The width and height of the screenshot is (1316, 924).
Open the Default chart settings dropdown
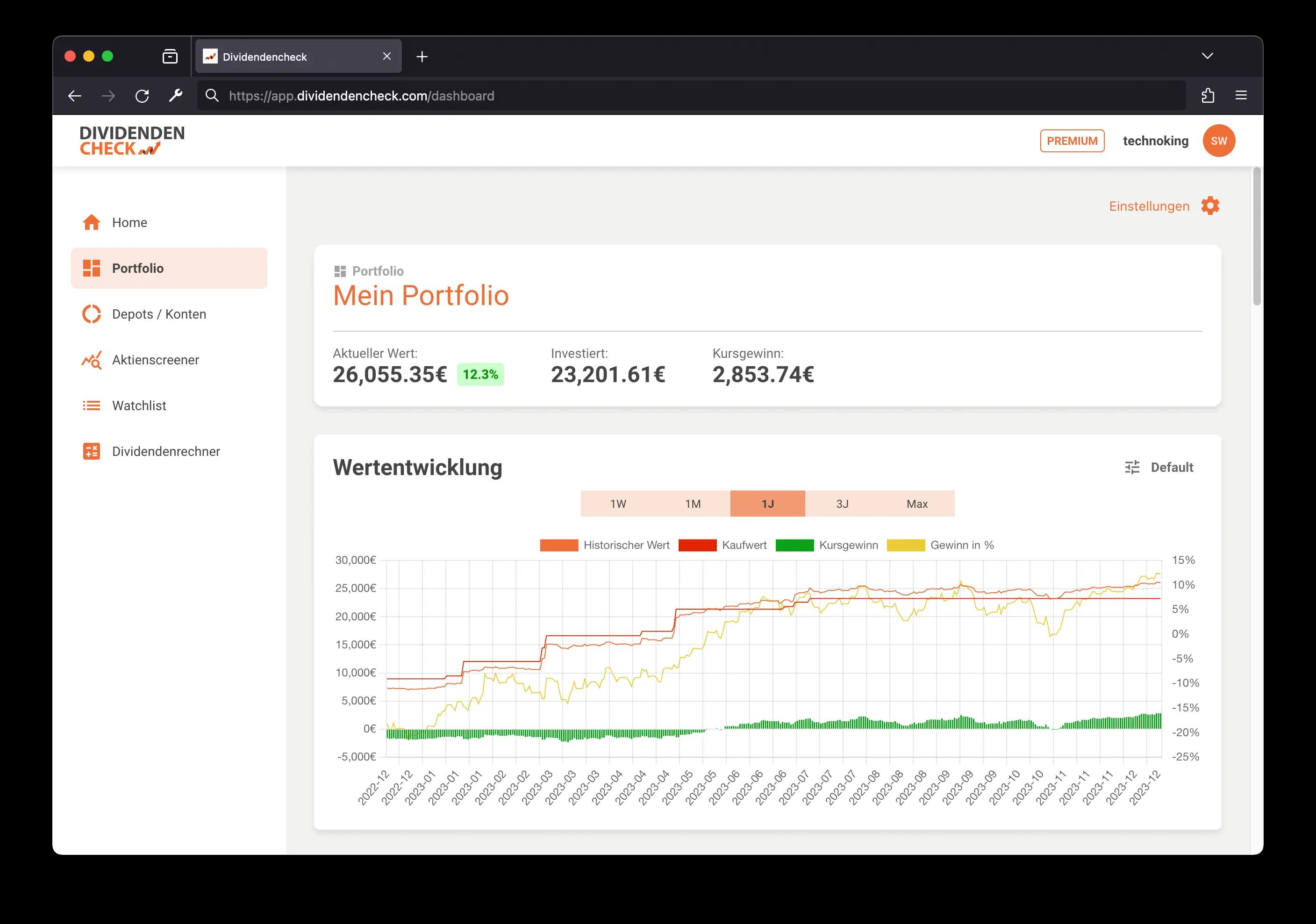tap(1159, 468)
